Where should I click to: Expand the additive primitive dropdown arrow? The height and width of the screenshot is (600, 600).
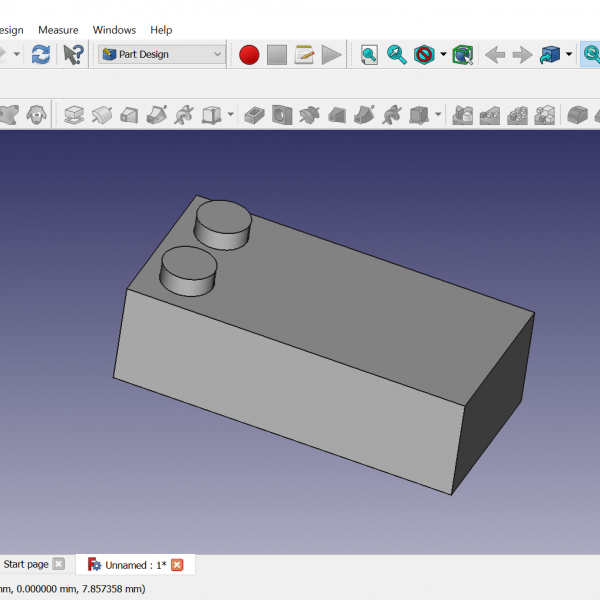click(x=231, y=115)
